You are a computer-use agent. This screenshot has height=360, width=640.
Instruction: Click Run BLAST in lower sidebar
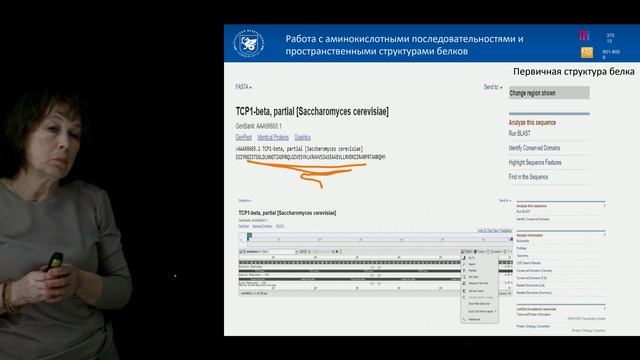523,211
